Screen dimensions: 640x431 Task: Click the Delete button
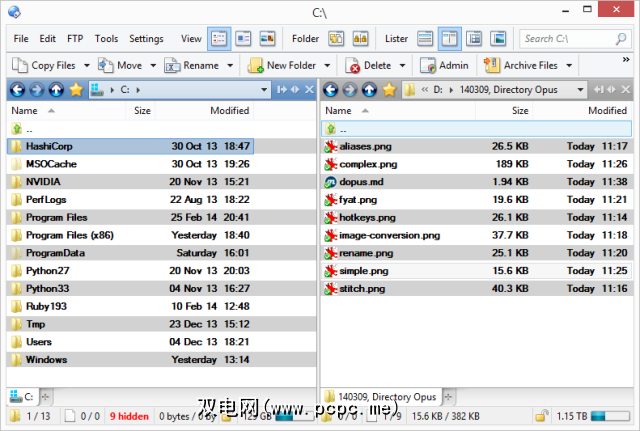tap(369, 65)
